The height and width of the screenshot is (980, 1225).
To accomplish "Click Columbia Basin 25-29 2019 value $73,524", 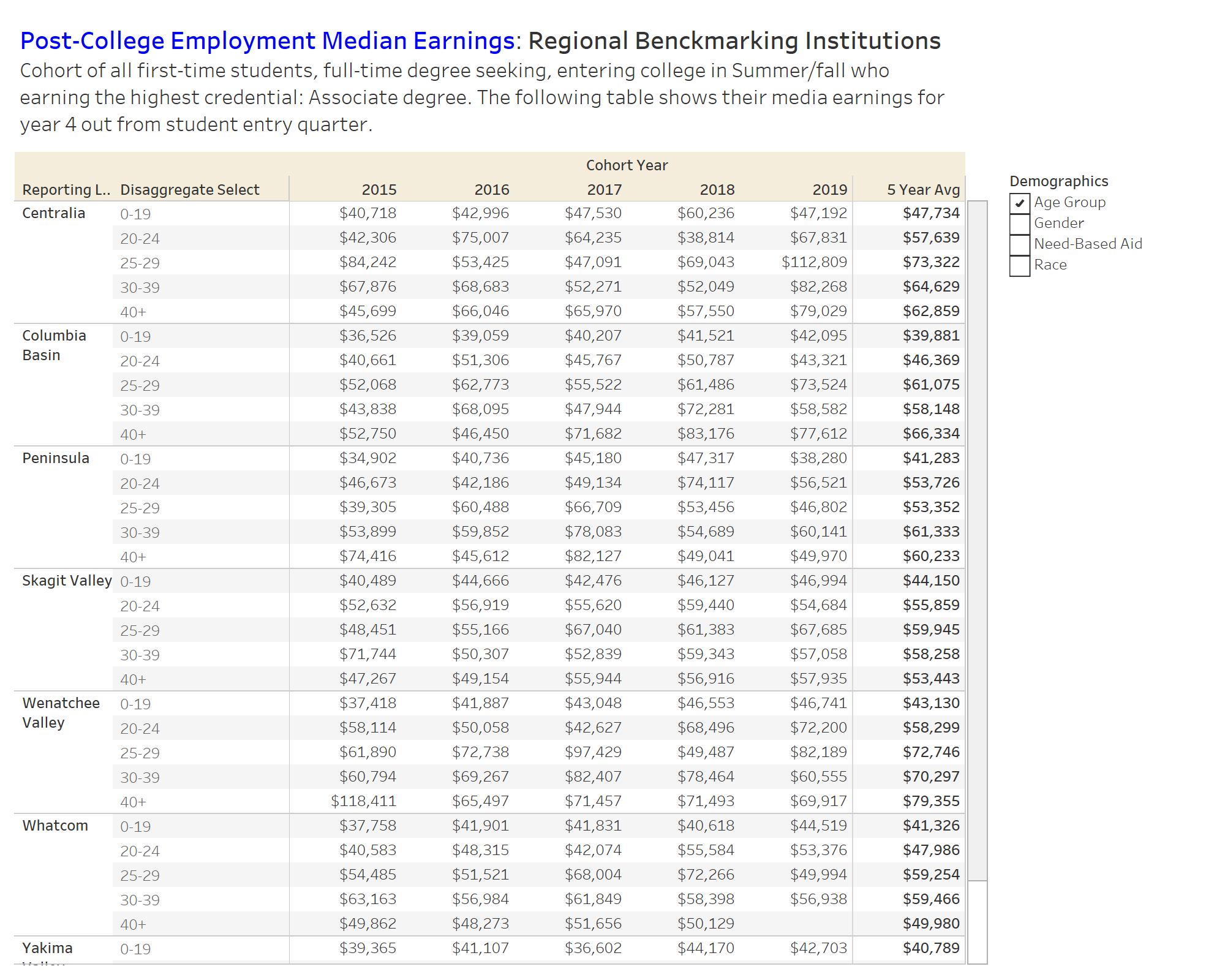I will click(818, 385).
